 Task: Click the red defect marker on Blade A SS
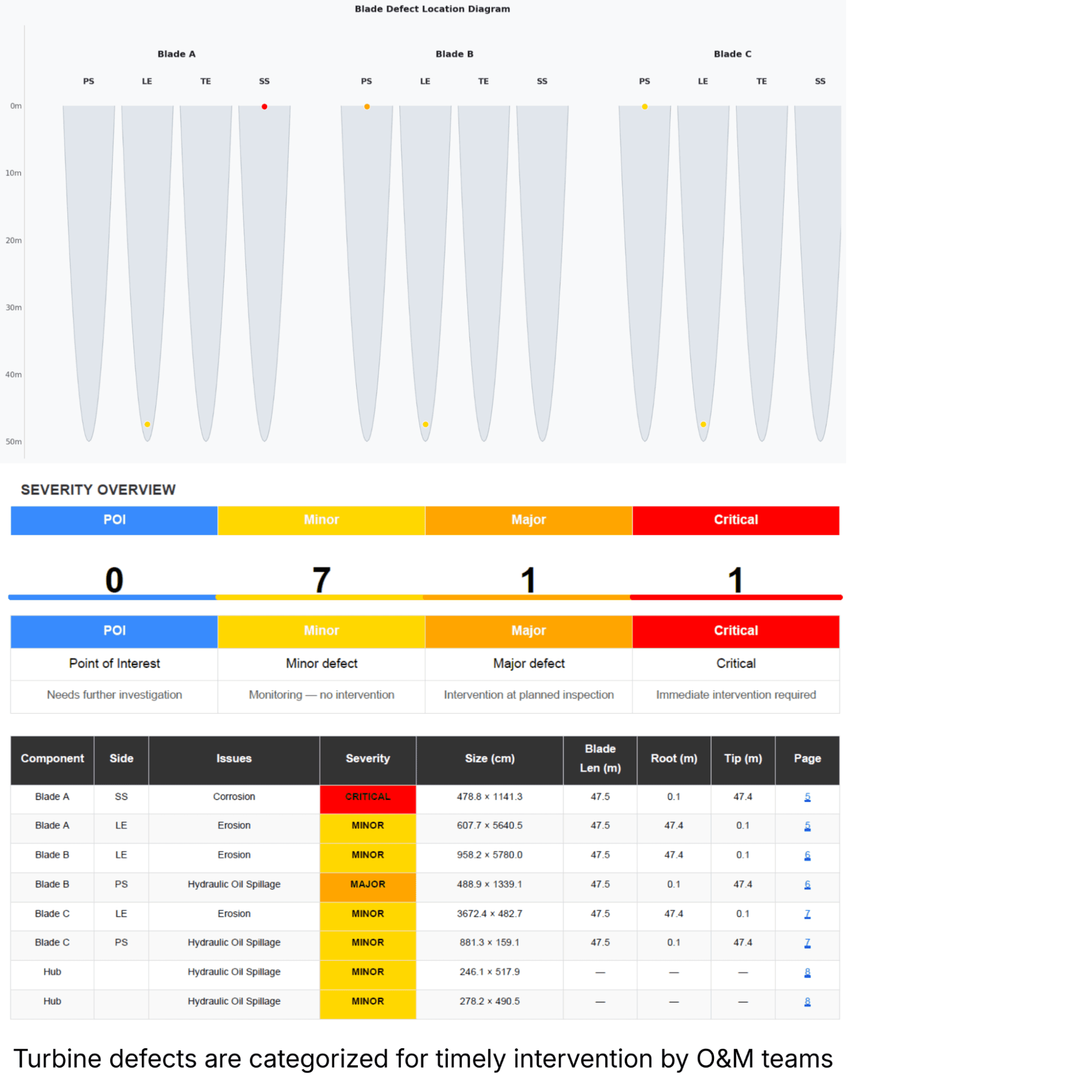[x=264, y=107]
